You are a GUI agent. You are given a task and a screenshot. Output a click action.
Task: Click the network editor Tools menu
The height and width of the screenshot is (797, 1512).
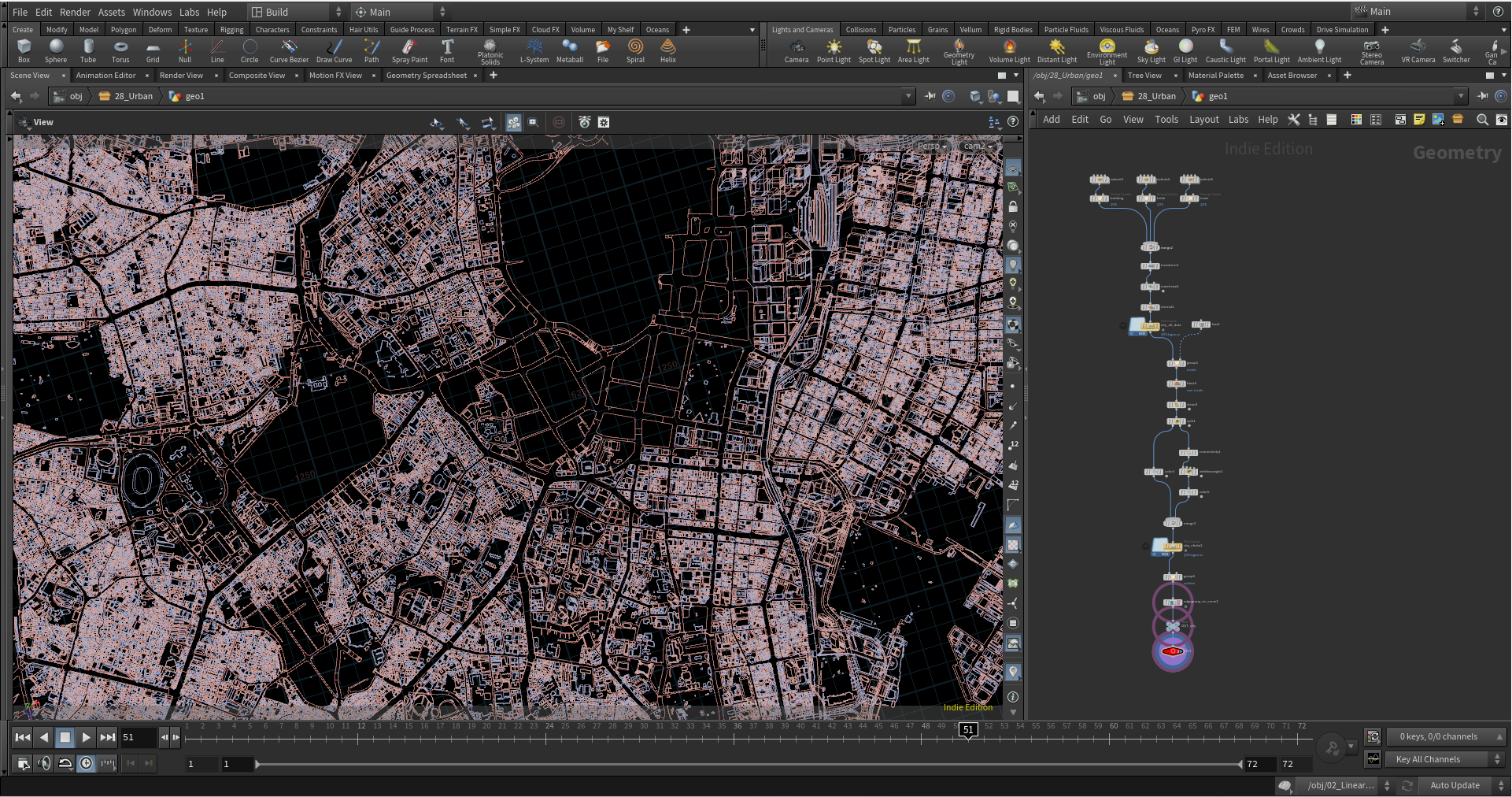[x=1166, y=120]
